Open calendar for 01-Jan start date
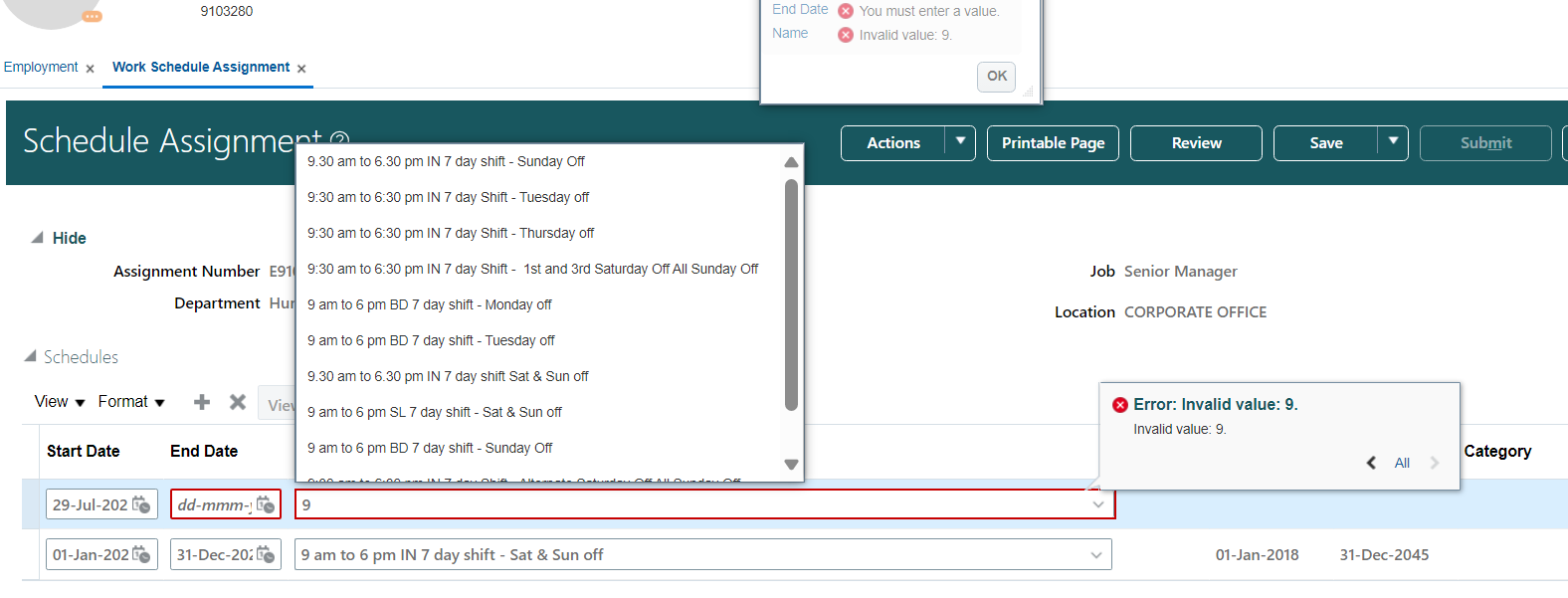Viewport: 1568px width, 598px height. click(141, 554)
